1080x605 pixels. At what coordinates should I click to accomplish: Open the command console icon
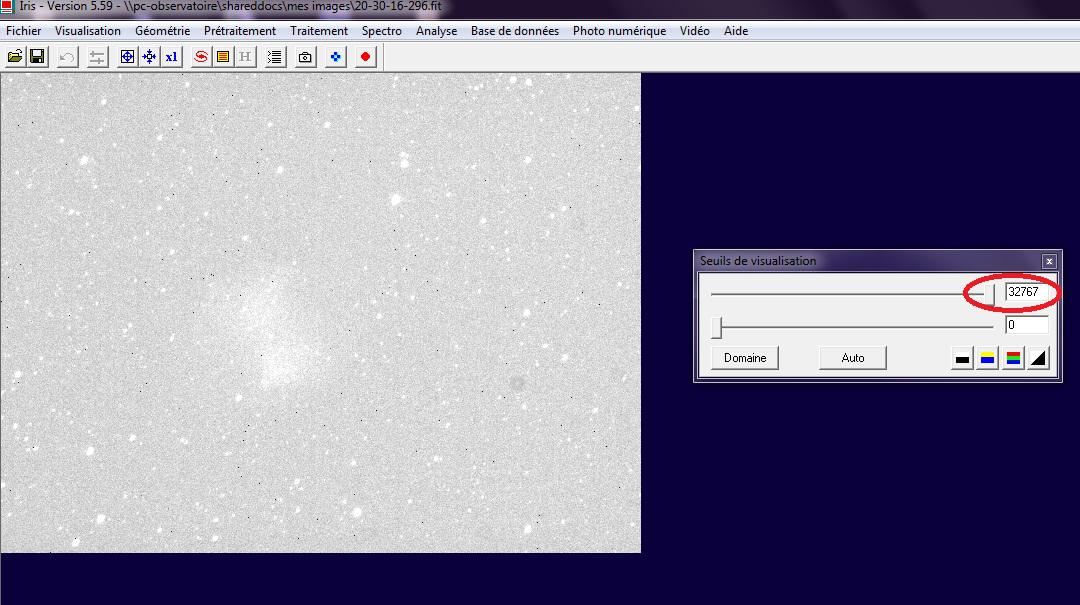272,57
